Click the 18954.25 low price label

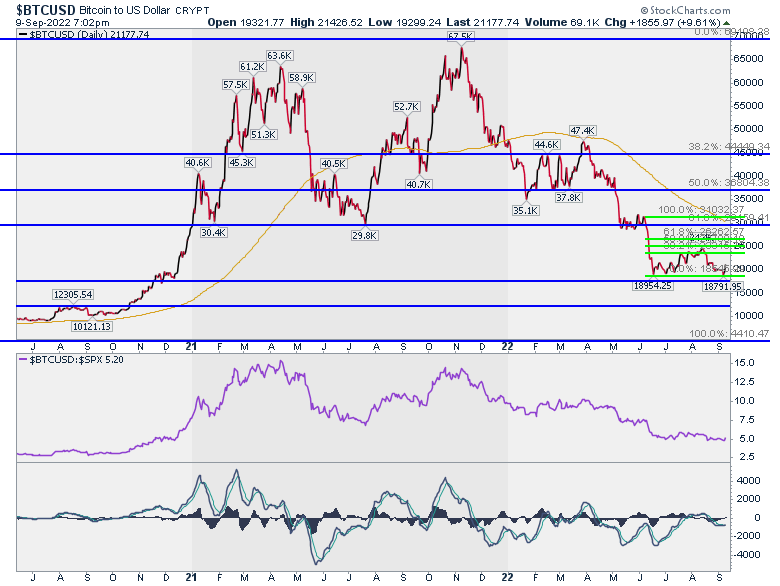pos(653,286)
